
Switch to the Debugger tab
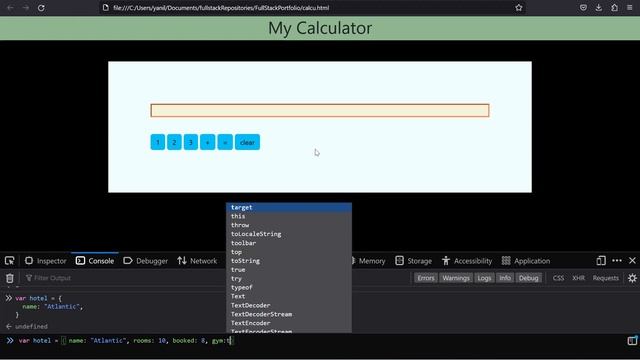146,261
